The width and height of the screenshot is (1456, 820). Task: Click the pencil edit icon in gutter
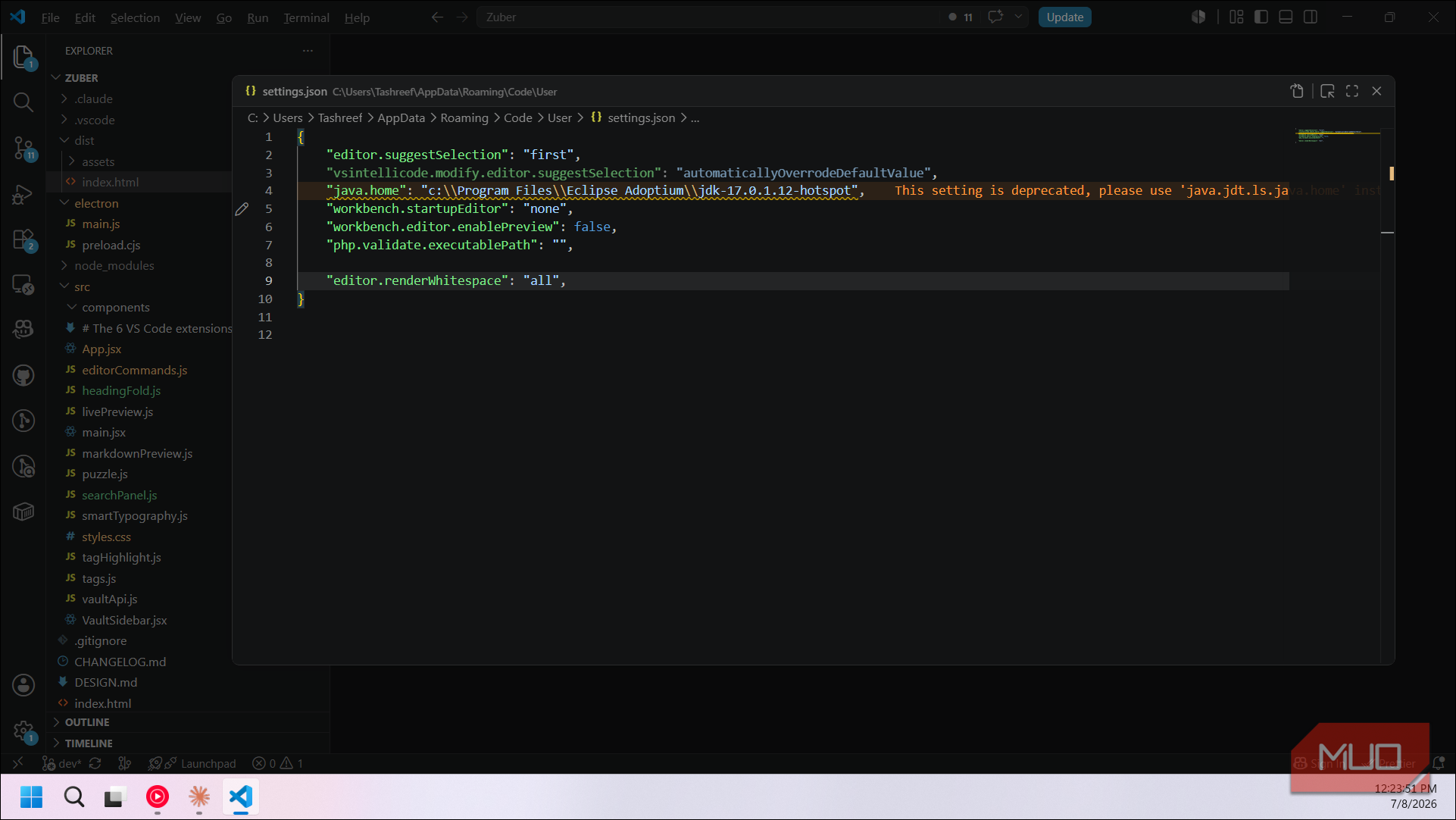point(242,209)
